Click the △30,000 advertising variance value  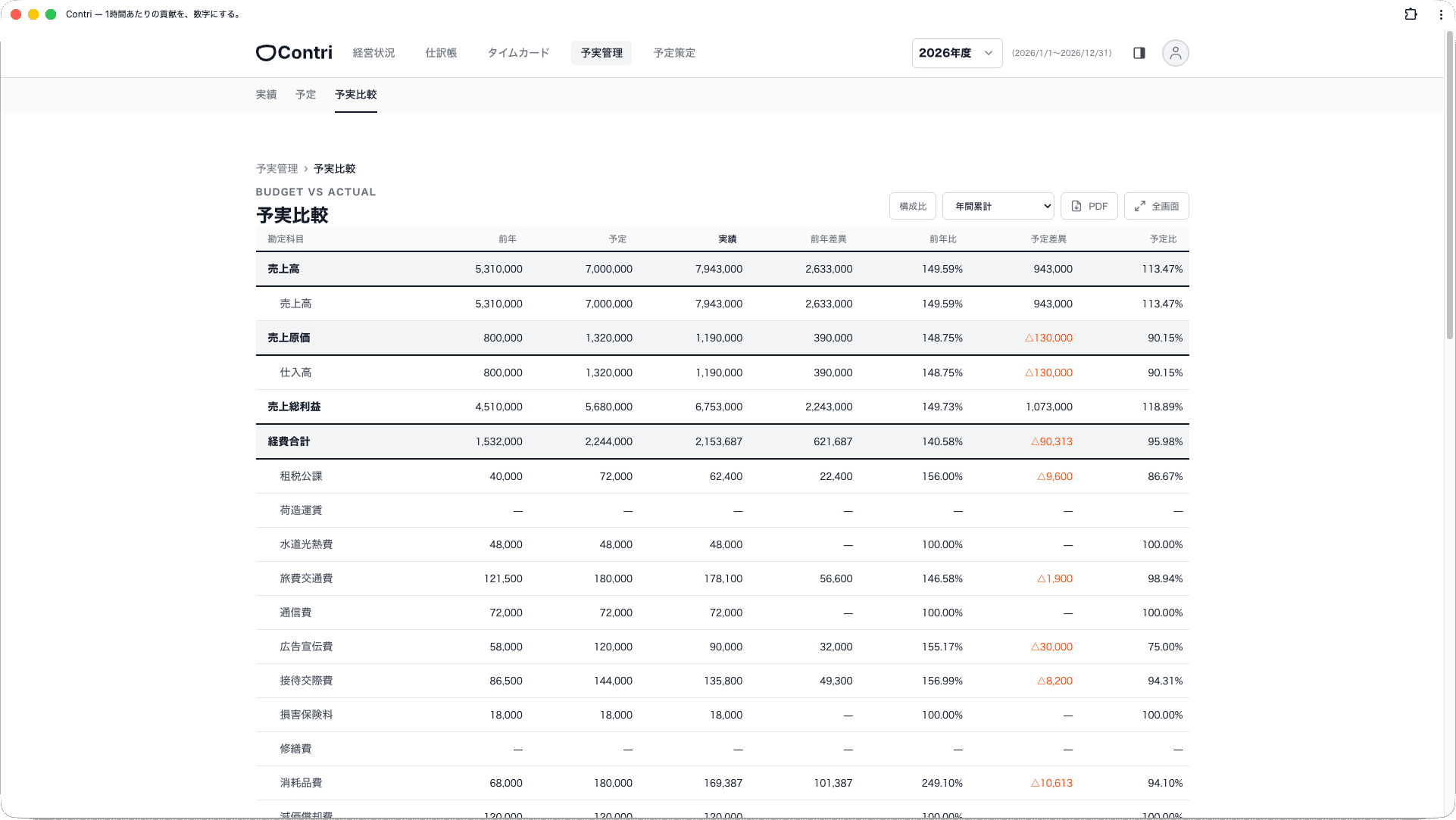coord(1051,647)
